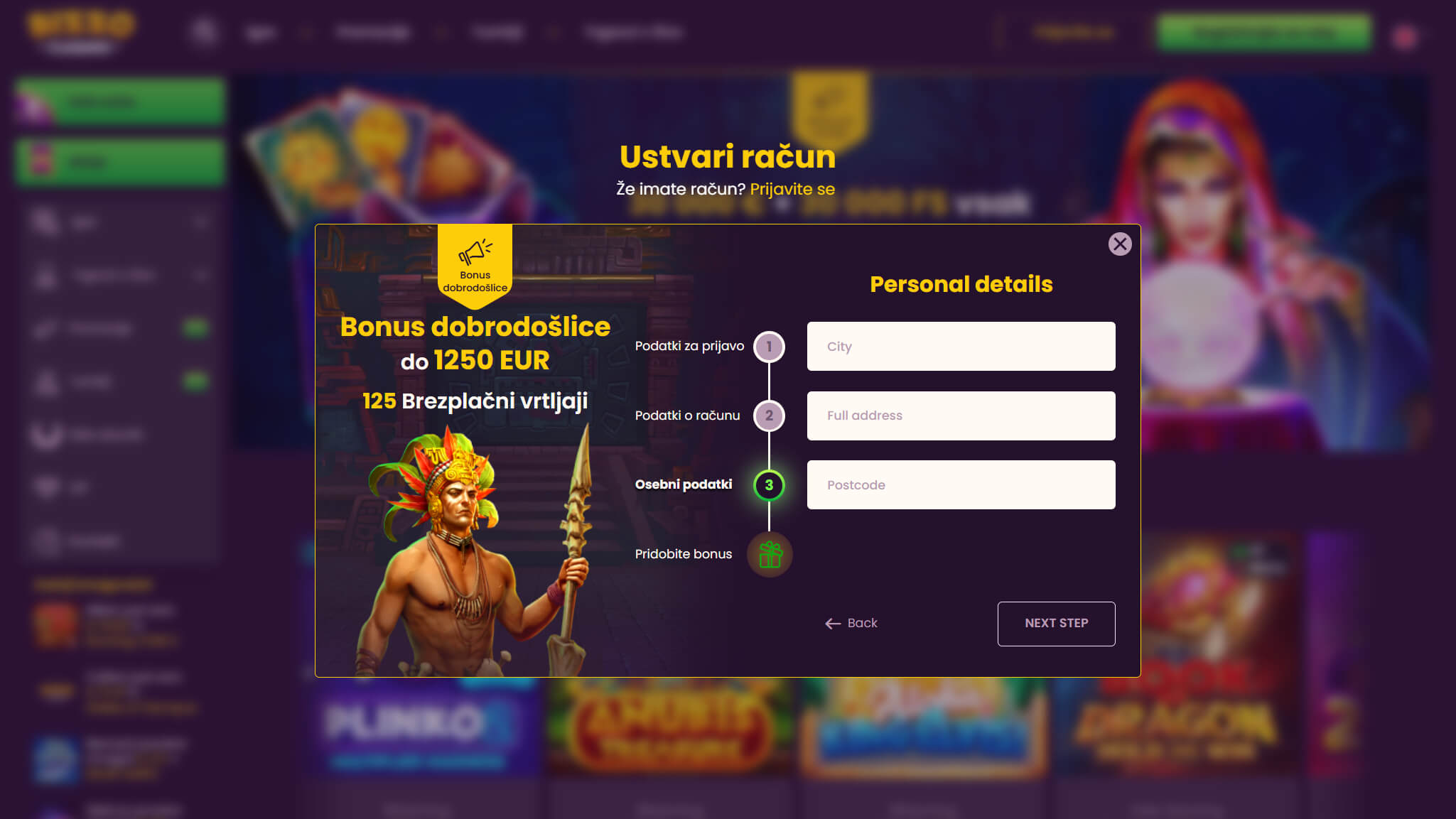
Task: Click the blurred search magnifier icon in header
Action: 205,32
